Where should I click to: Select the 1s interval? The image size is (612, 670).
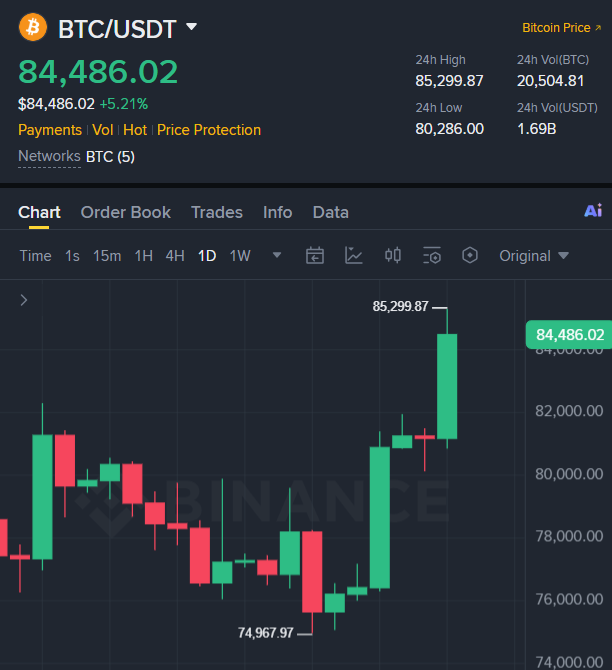72,256
